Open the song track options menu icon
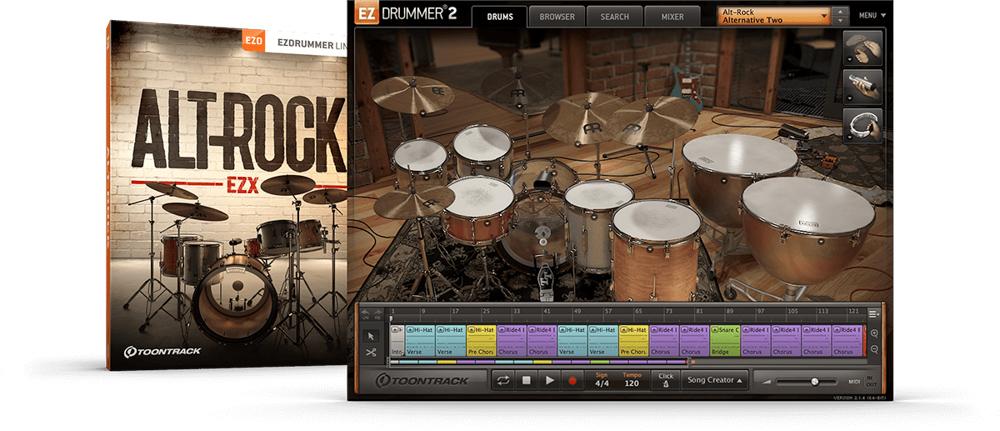1000x431 pixels. pyautogui.click(x=874, y=313)
